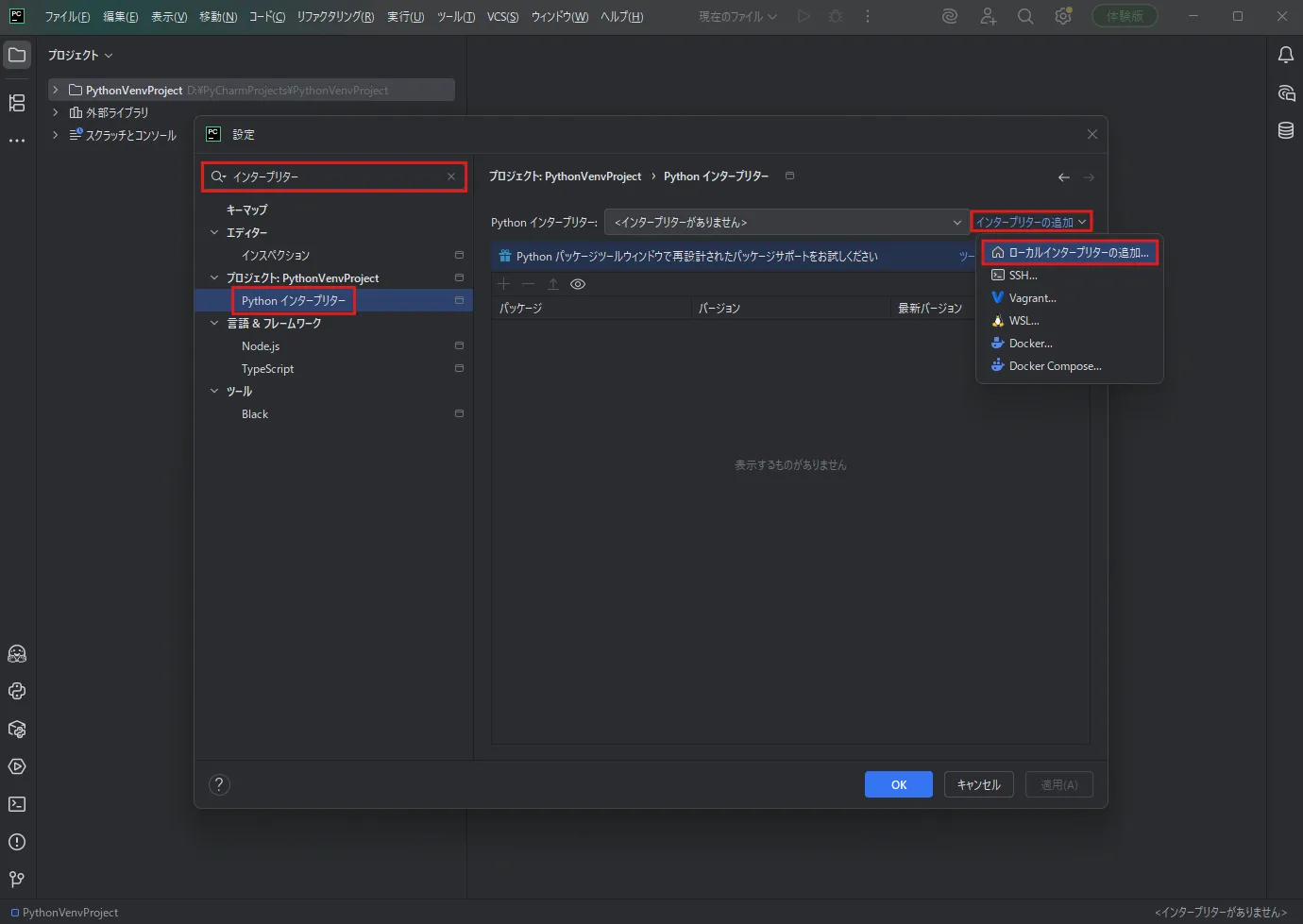Collapse the ツール settings group
This screenshot has width=1303, height=924.
214,391
